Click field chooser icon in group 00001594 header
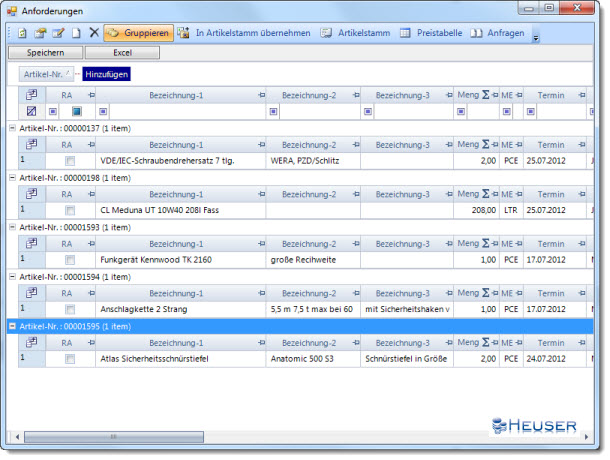This screenshot has width=610, height=460. tap(32, 293)
